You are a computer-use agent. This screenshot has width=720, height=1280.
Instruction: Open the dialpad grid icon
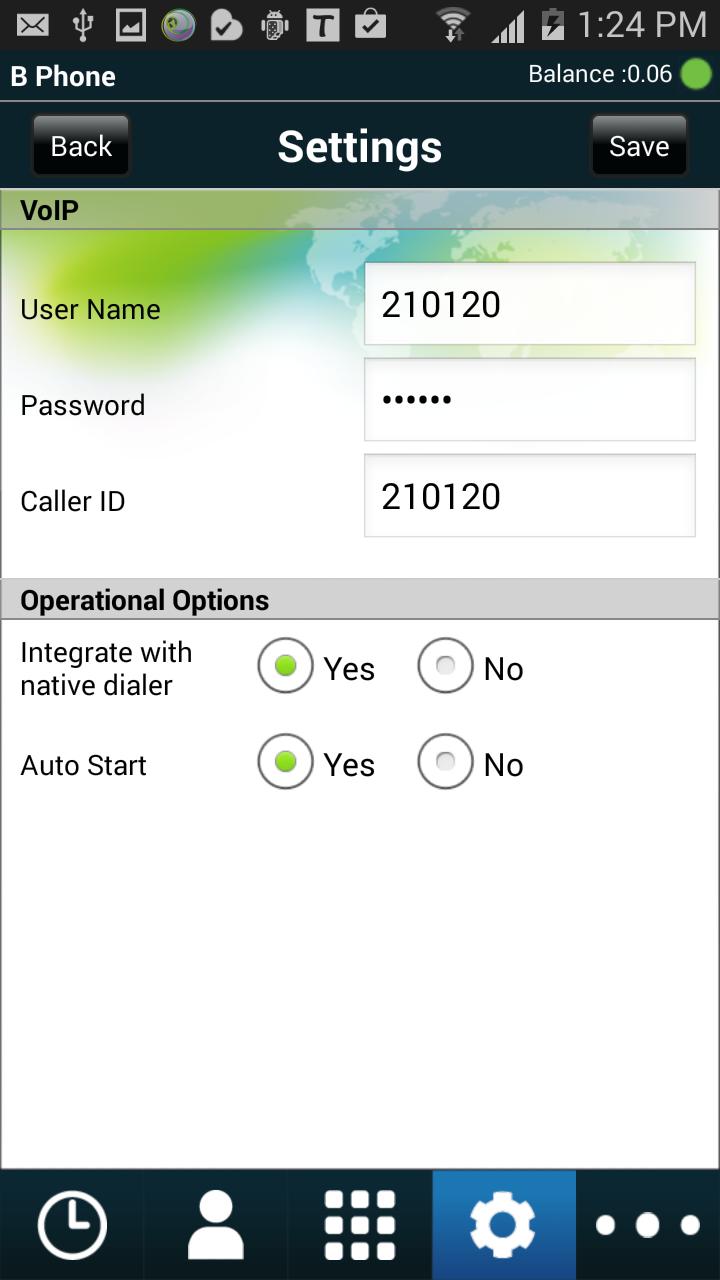[x=360, y=1225]
